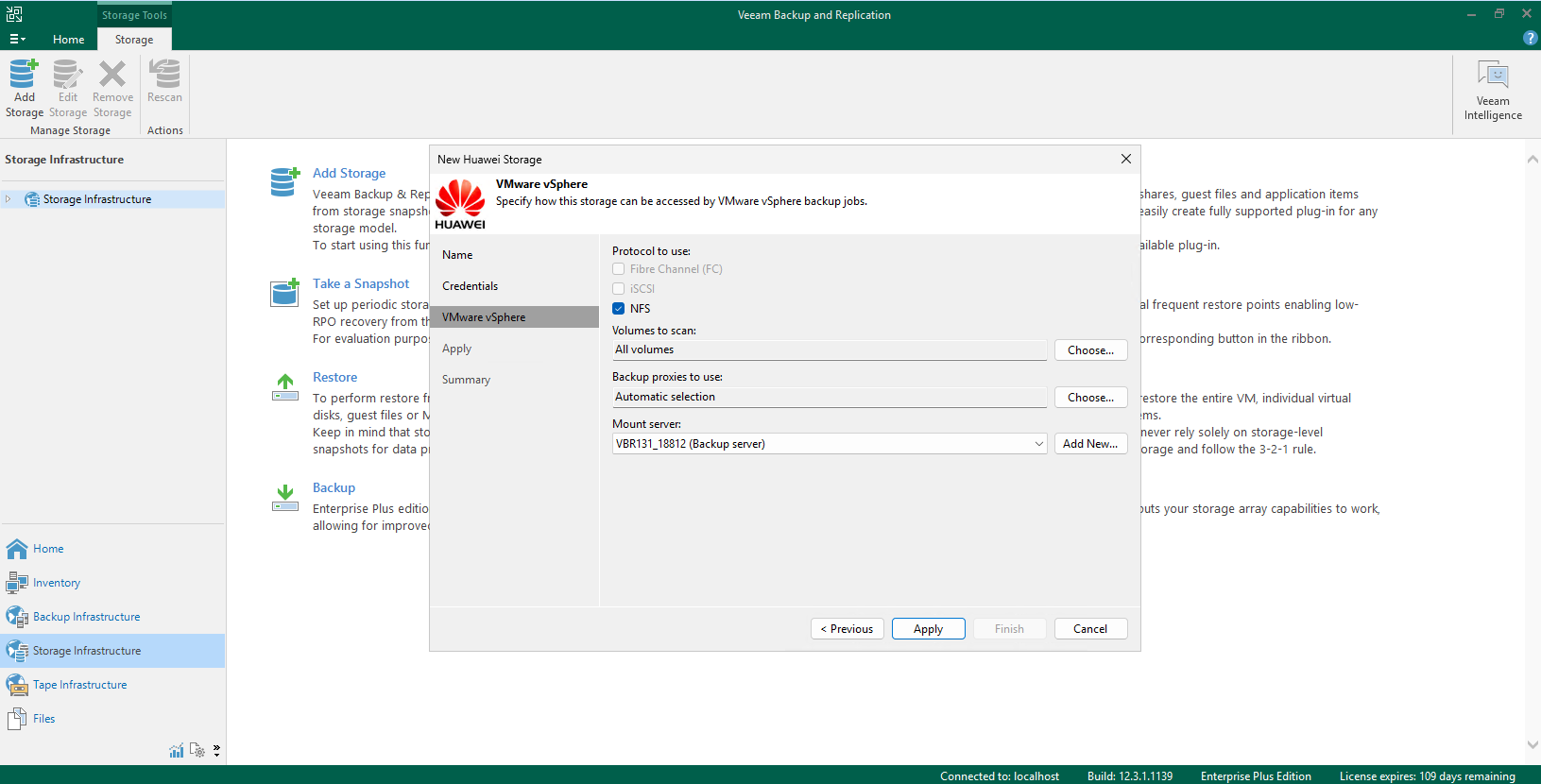
Task: Click Choose for Volumes to scan
Action: click(1090, 350)
